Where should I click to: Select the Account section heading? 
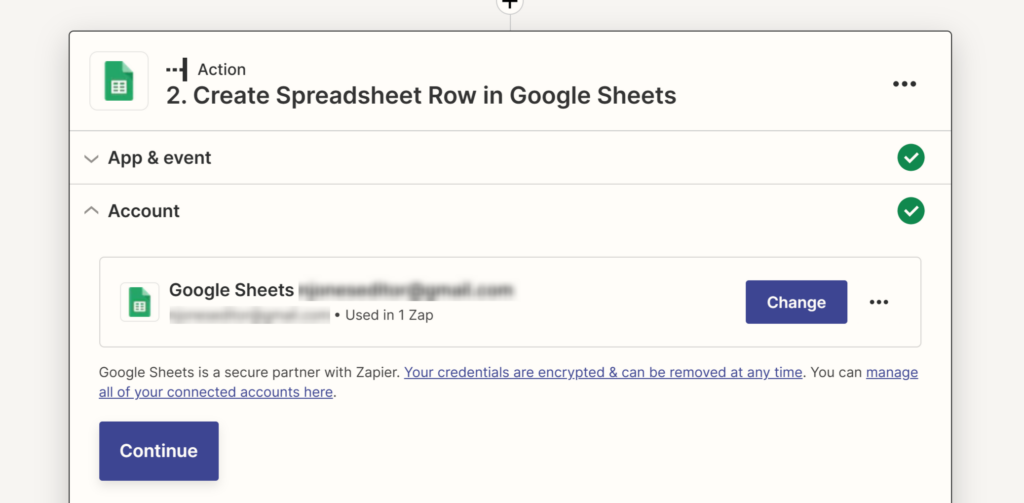pyautogui.click(x=144, y=211)
